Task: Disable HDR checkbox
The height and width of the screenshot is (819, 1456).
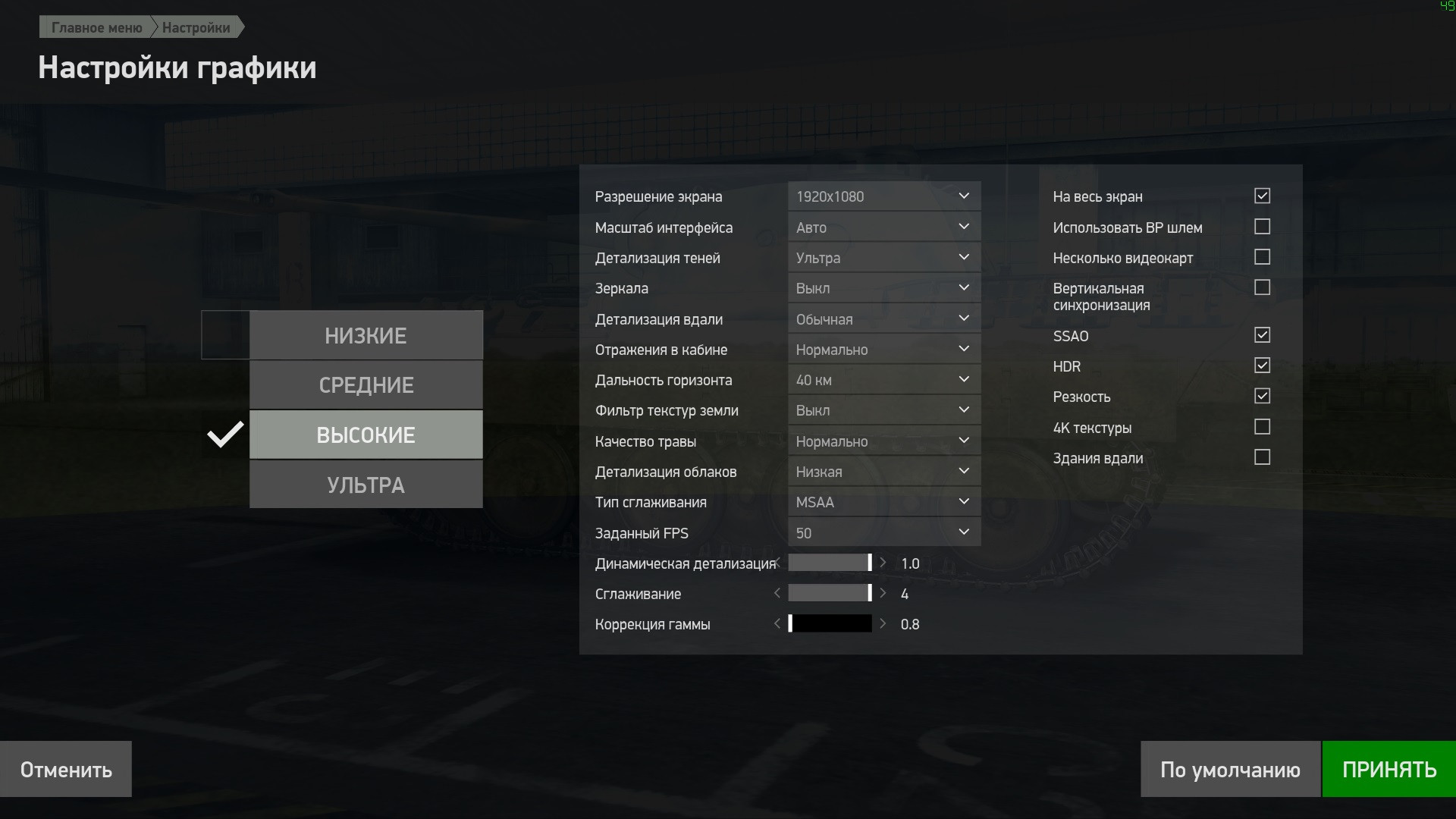Action: point(1262,366)
